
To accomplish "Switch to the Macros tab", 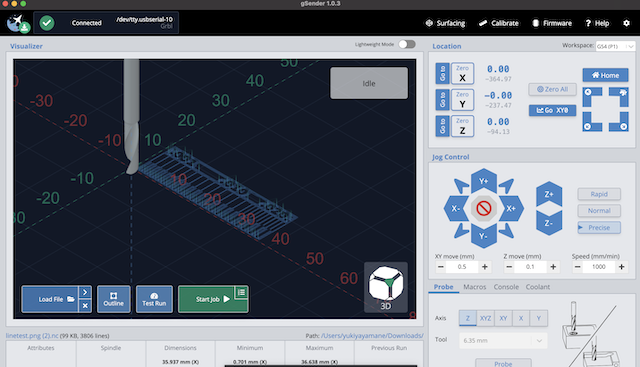I will click(x=475, y=287).
